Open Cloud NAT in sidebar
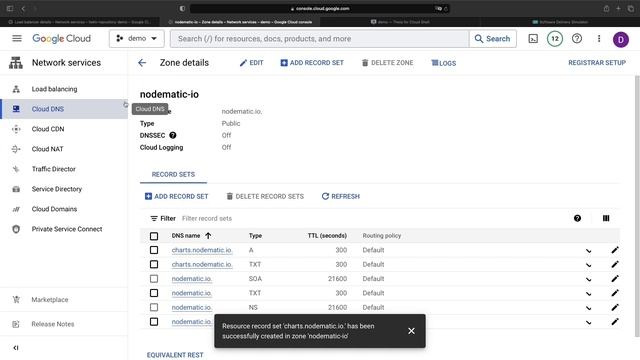Viewport: 640px width, 360px height. click(x=64, y=149)
